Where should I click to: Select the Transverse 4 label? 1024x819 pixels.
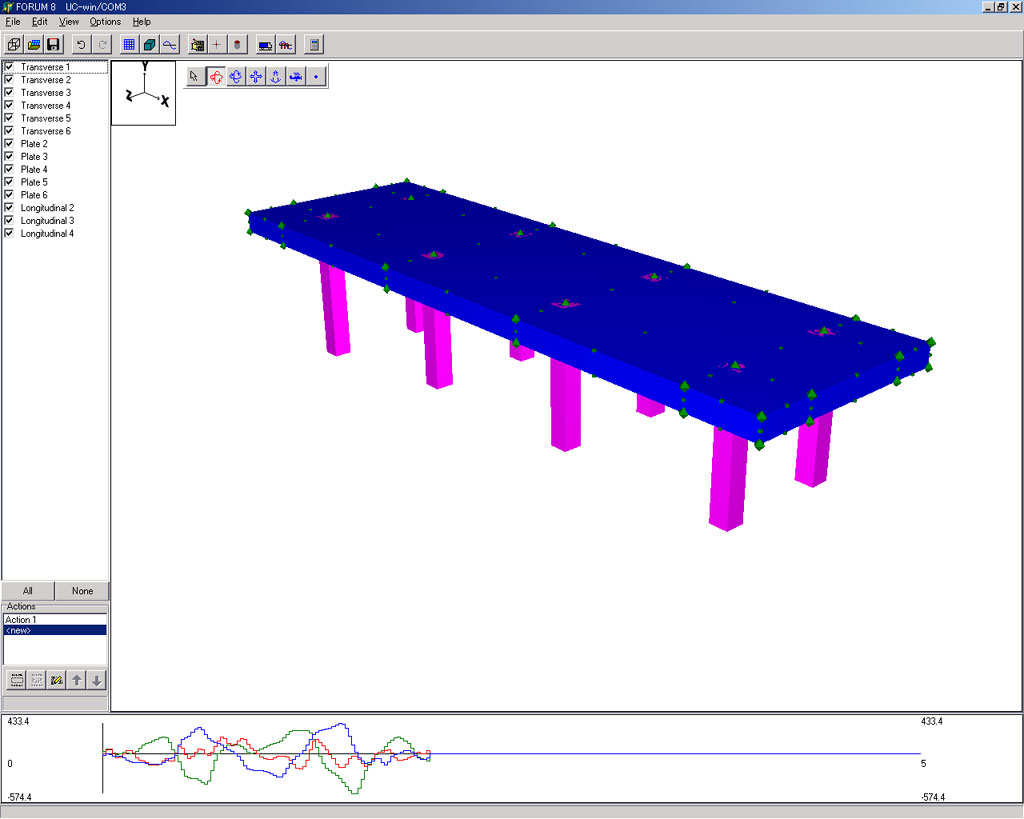pyautogui.click(x=46, y=105)
